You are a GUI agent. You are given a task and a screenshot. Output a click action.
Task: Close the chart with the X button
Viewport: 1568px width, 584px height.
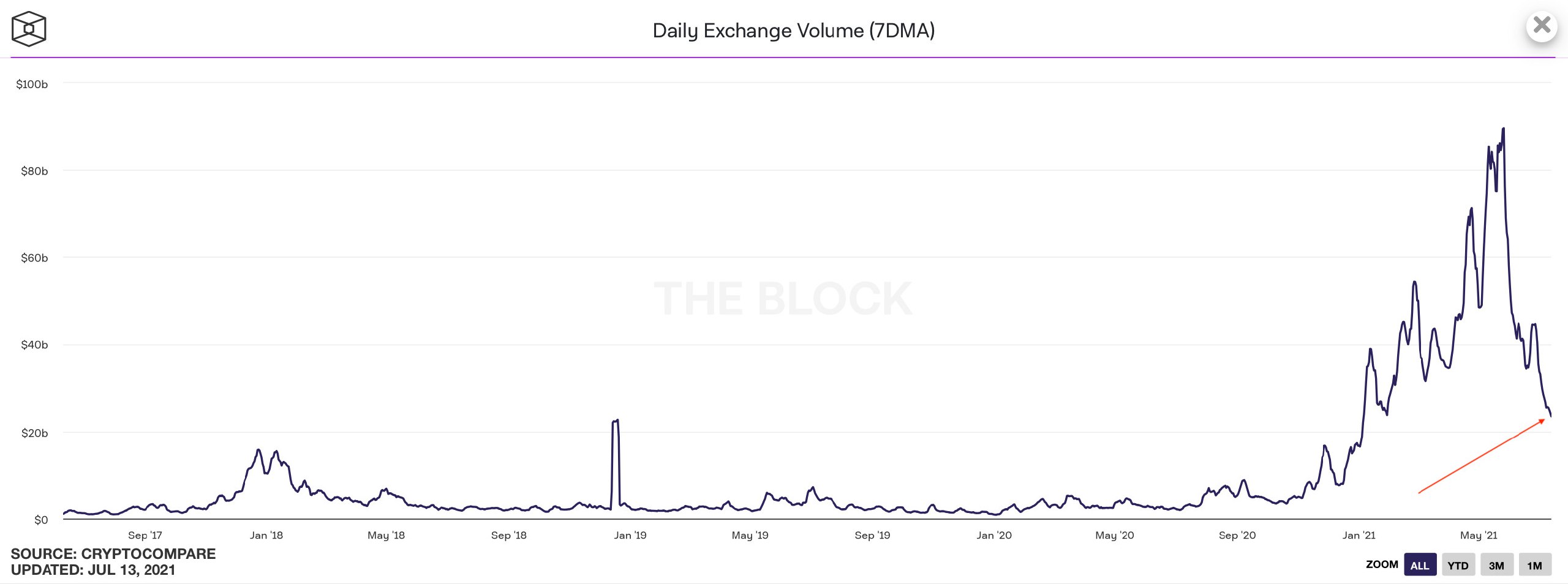point(1542,26)
